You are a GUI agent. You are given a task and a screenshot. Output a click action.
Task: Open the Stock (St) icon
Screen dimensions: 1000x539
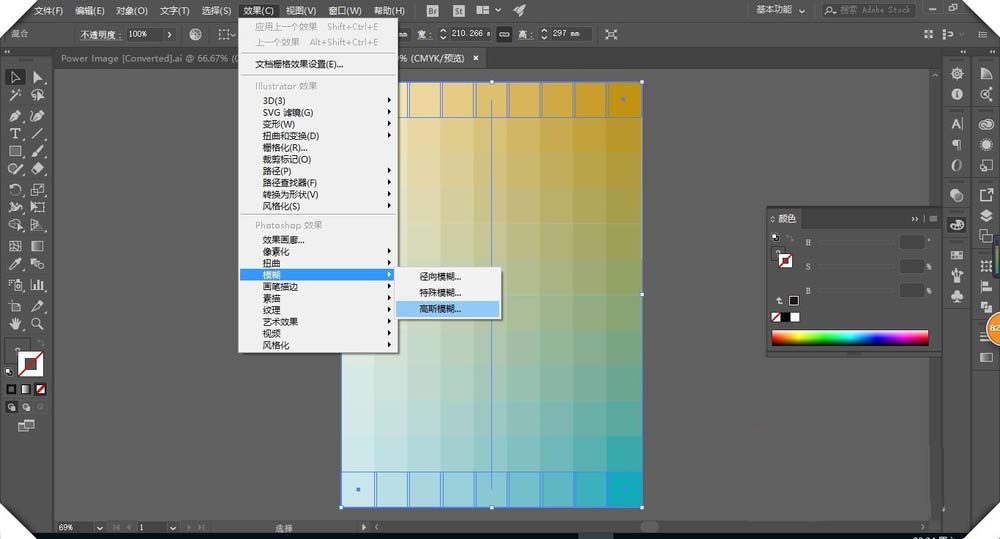coord(459,11)
